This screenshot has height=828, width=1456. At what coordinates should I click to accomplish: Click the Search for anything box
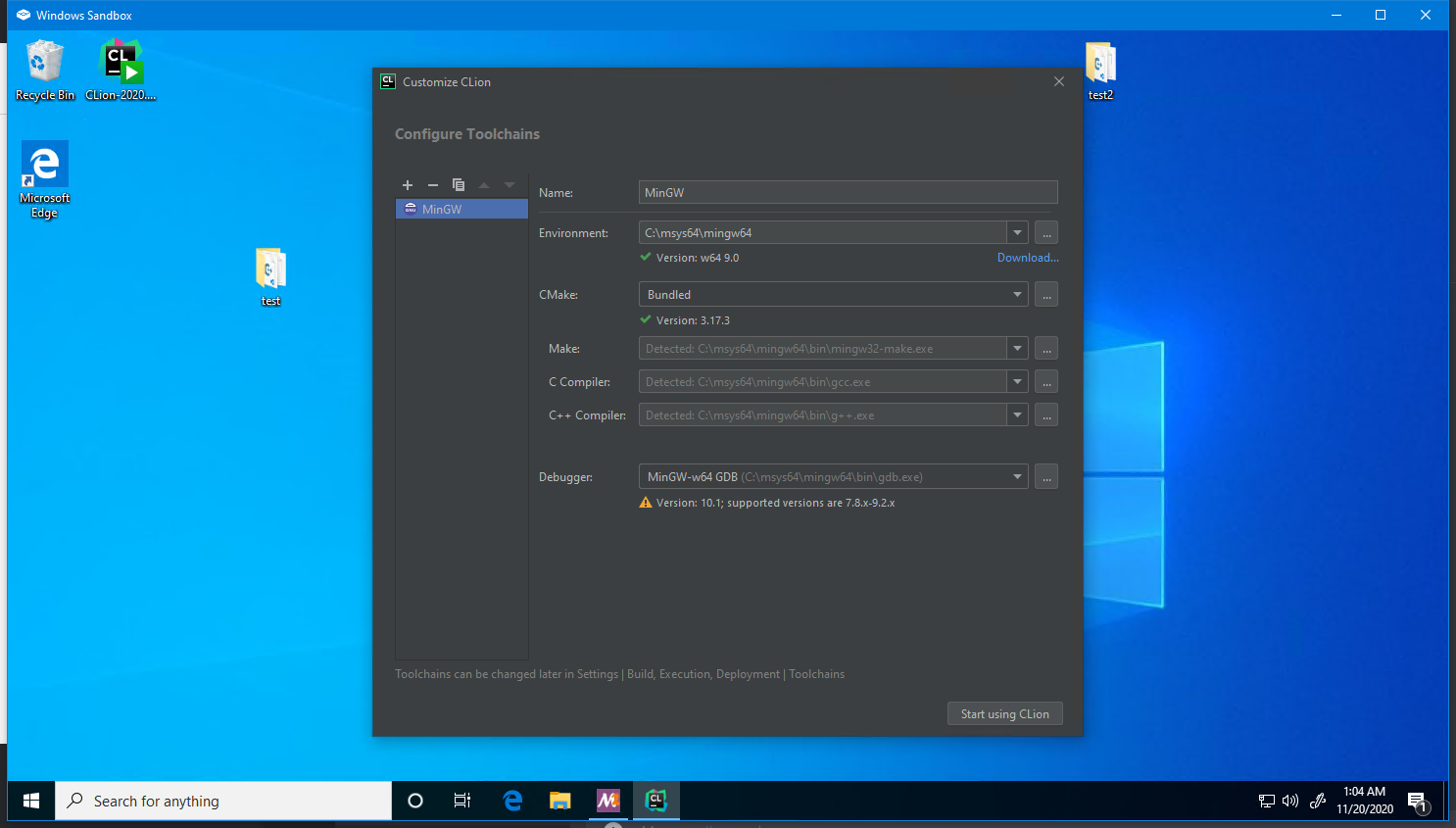pyautogui.click(x=223, y=801)
